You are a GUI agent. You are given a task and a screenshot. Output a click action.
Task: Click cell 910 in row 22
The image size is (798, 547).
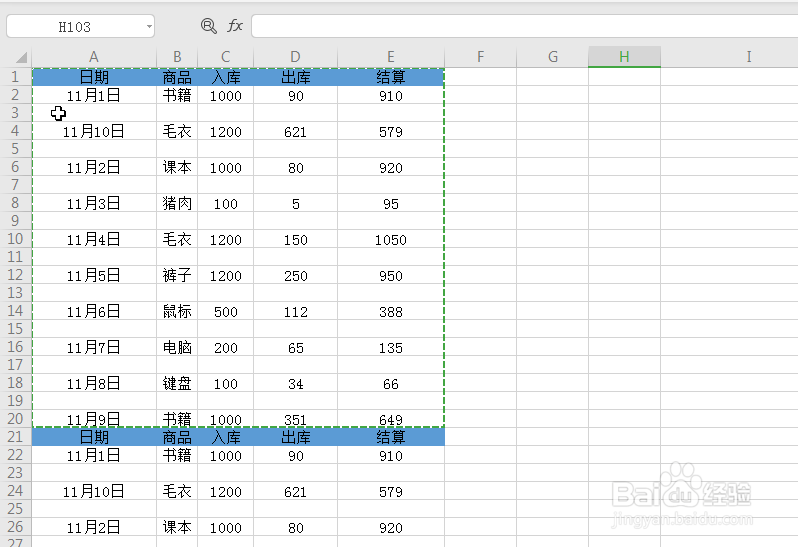click(391, 455)
